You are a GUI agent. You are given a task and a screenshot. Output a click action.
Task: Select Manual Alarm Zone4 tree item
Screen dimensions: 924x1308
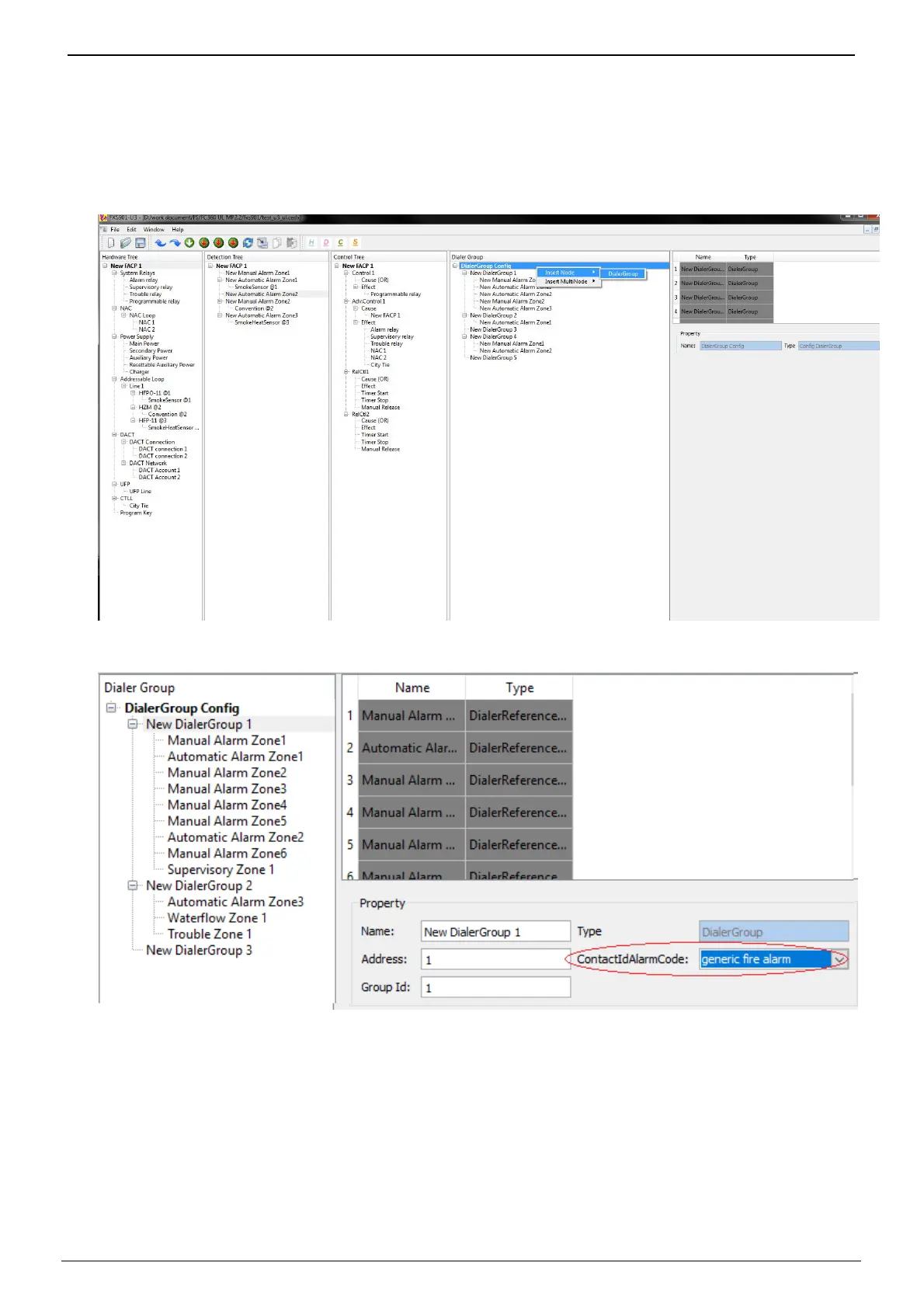click(227, 805)
